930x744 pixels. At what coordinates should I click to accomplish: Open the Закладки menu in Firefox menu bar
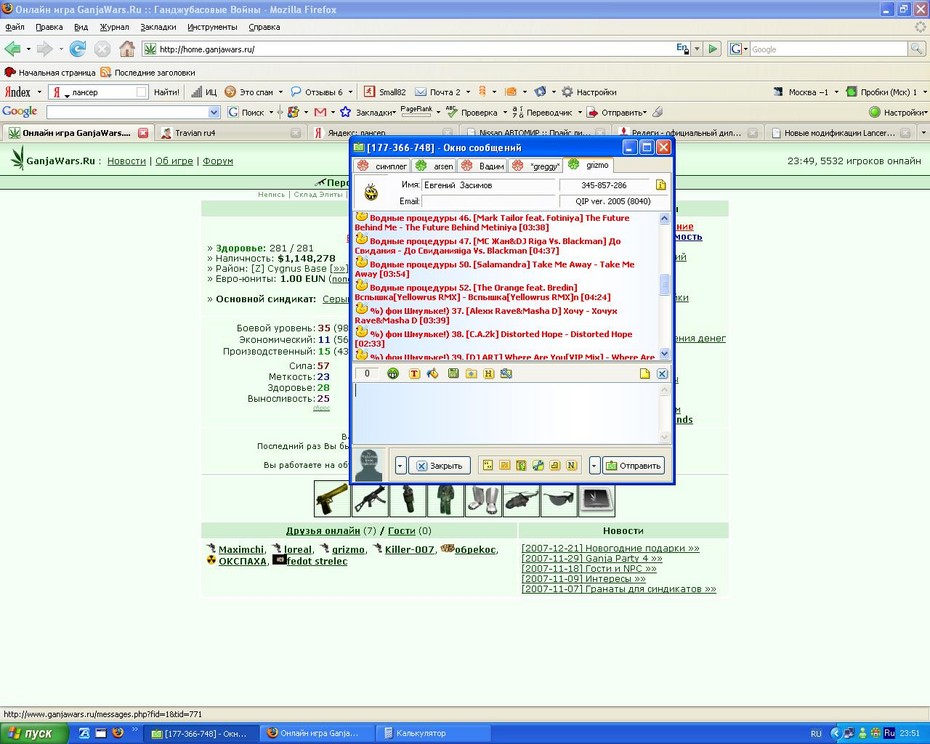tap(158, 27)
